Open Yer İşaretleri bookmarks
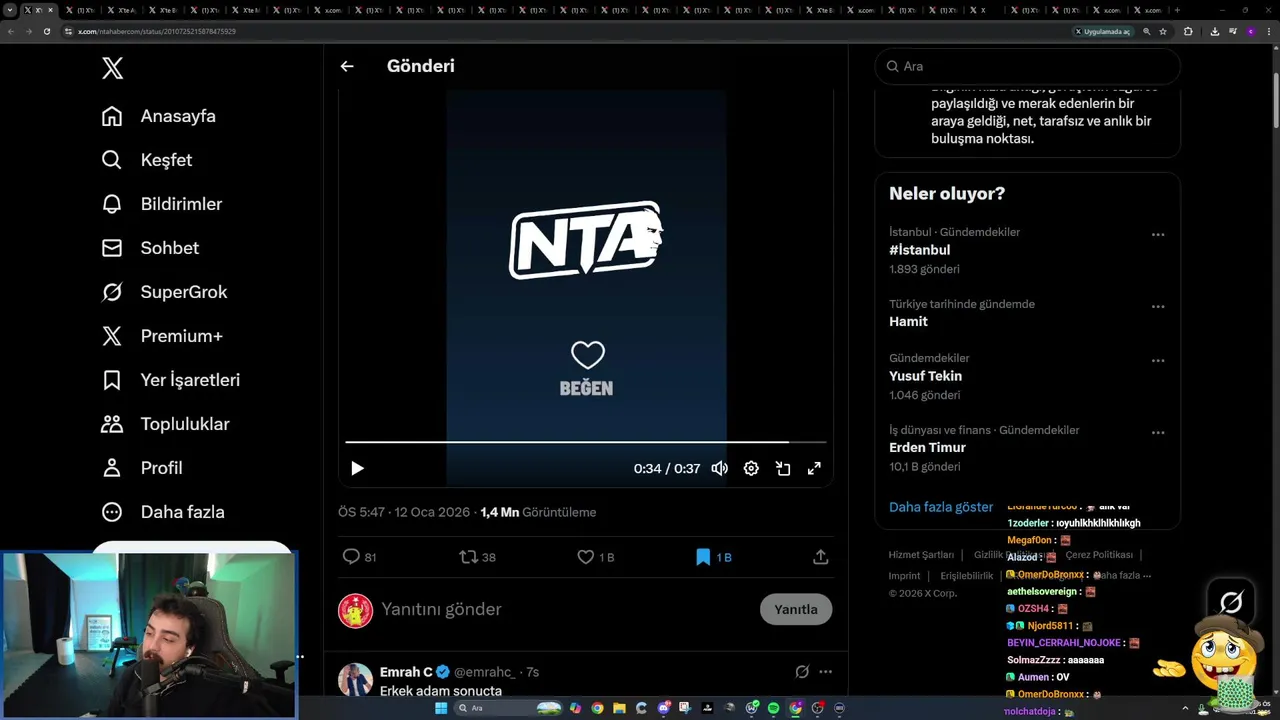 pyautogui.click(x=171, y=380)
